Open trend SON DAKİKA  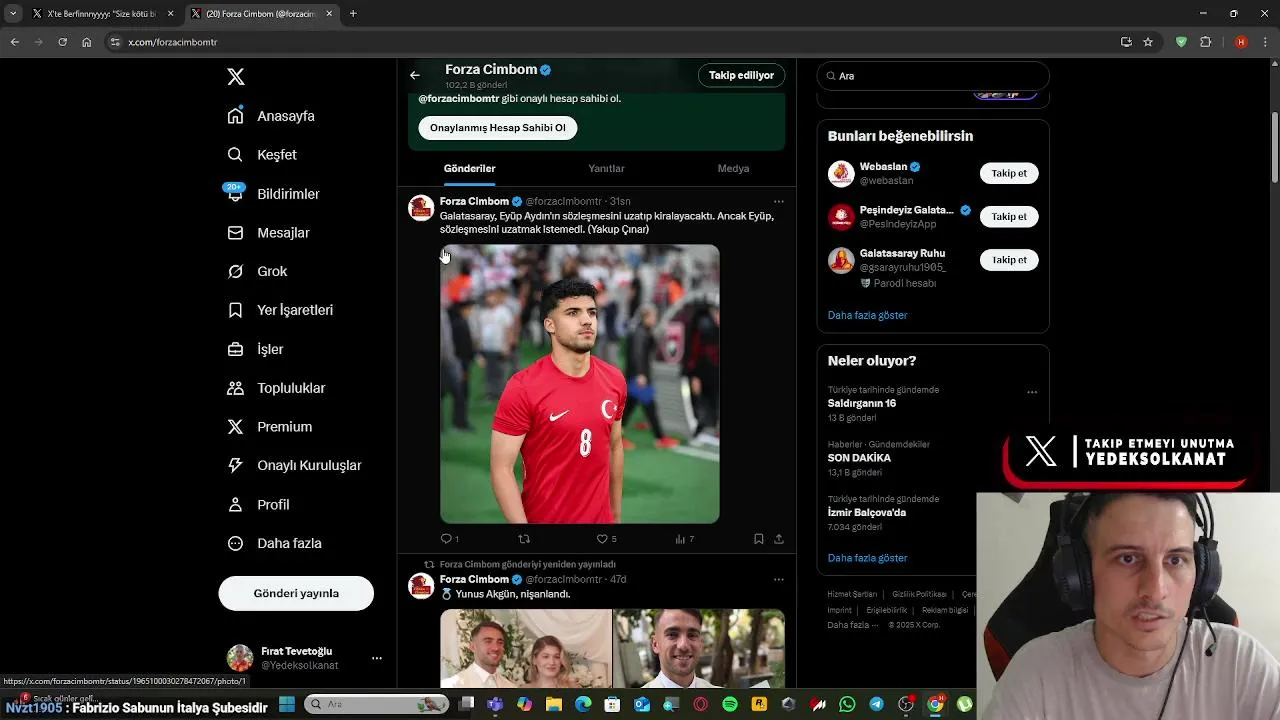[x=859, y=458]
